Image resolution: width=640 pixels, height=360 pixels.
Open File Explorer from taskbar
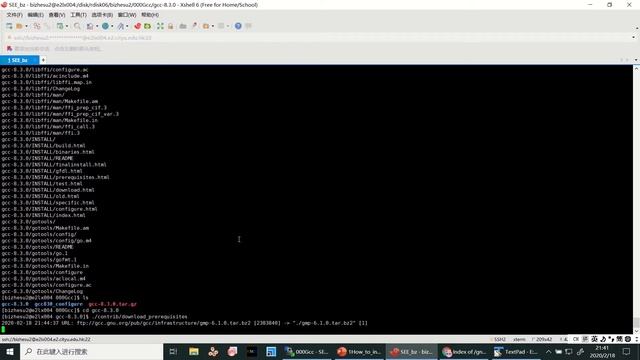[193, 351]
